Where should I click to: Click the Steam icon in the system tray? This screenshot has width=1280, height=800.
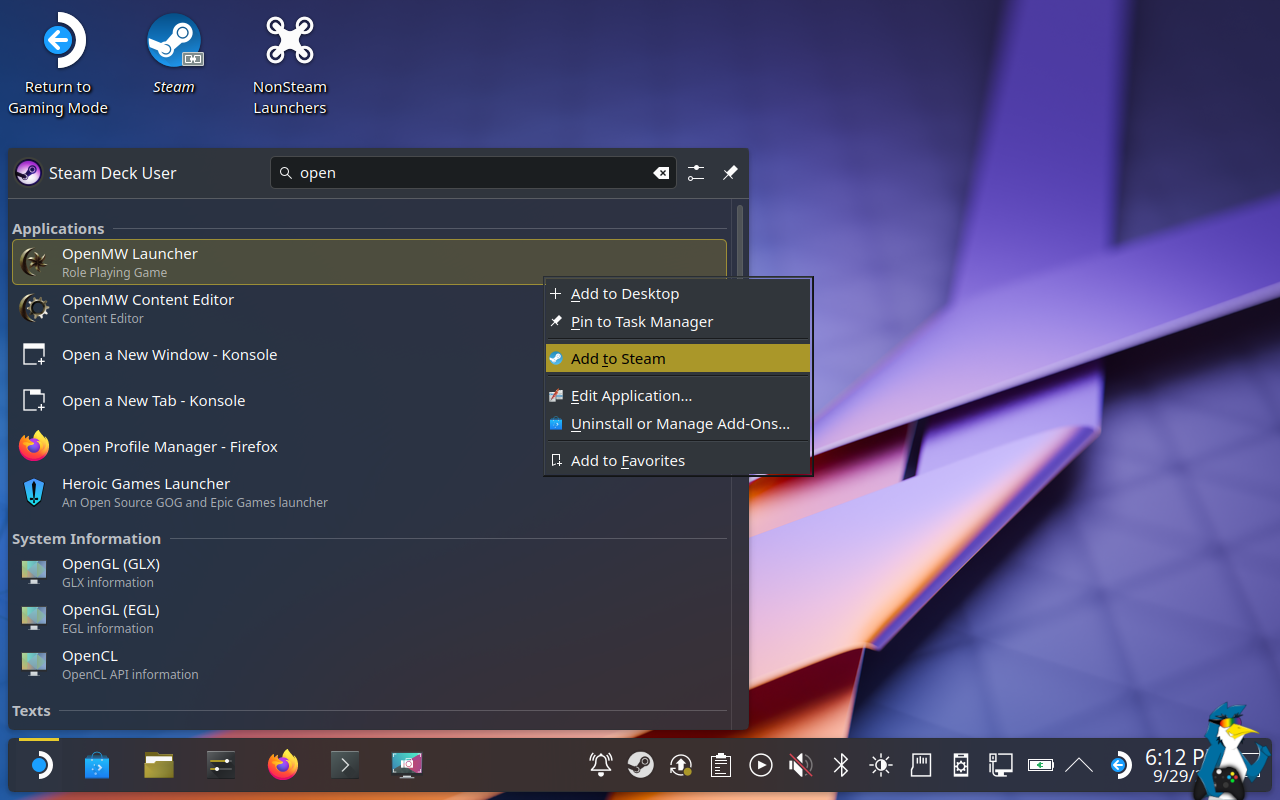point(641,766)
